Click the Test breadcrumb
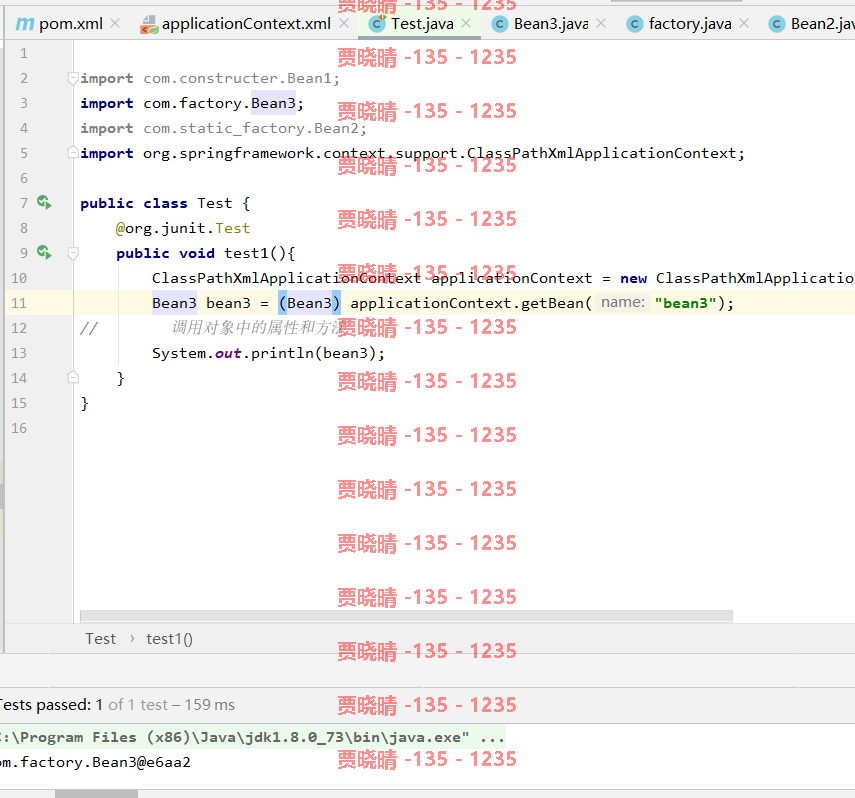855x798 pixels. (100, 639)
